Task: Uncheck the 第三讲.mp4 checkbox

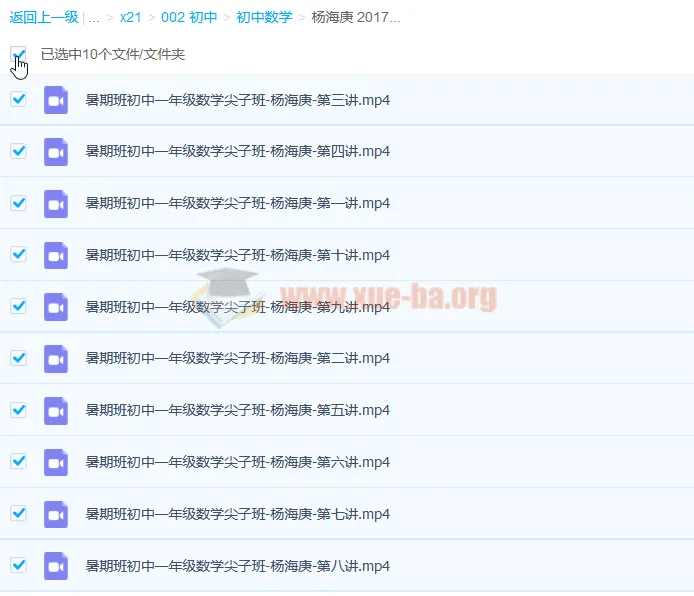Action: click(18, 99)
